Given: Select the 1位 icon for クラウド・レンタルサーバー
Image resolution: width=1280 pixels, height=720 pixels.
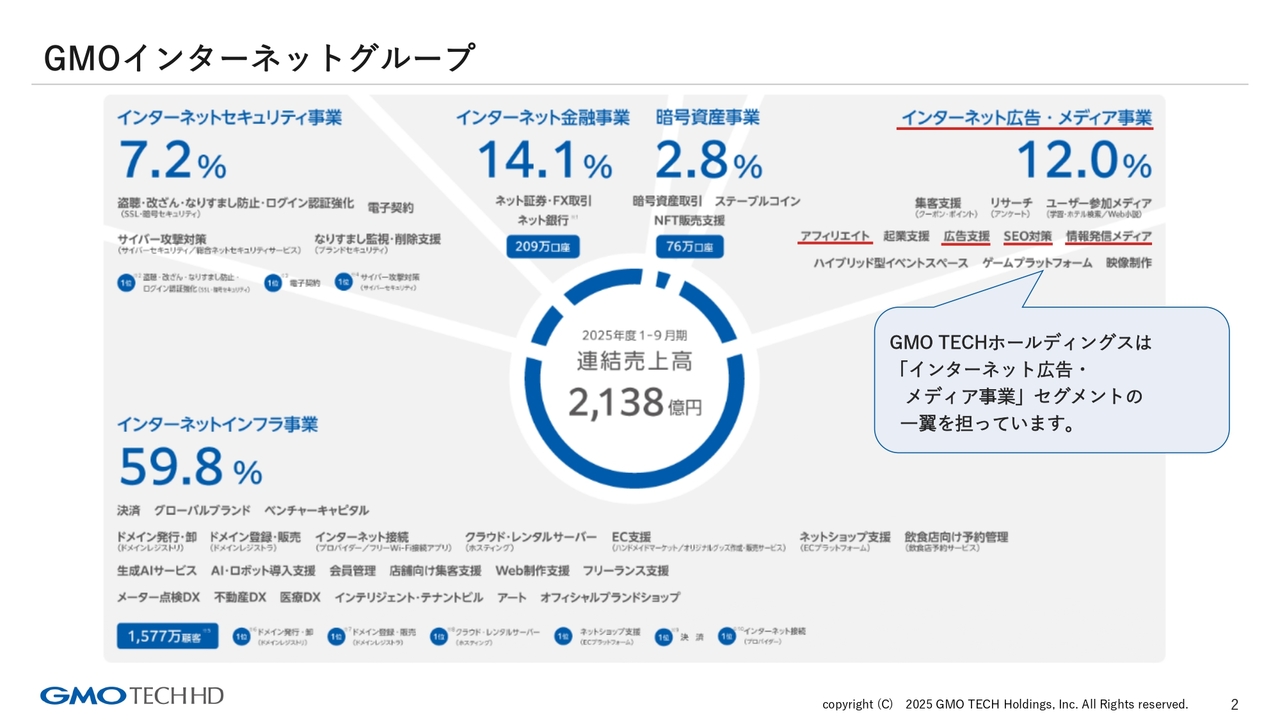Looking at the screenshot, I should click(437, 636).
